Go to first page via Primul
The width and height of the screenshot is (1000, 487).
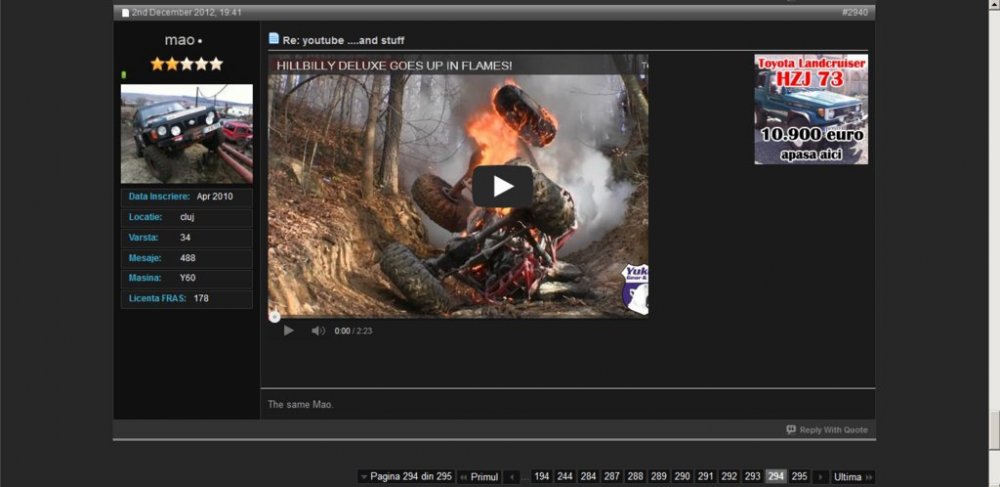coord(480,477)
